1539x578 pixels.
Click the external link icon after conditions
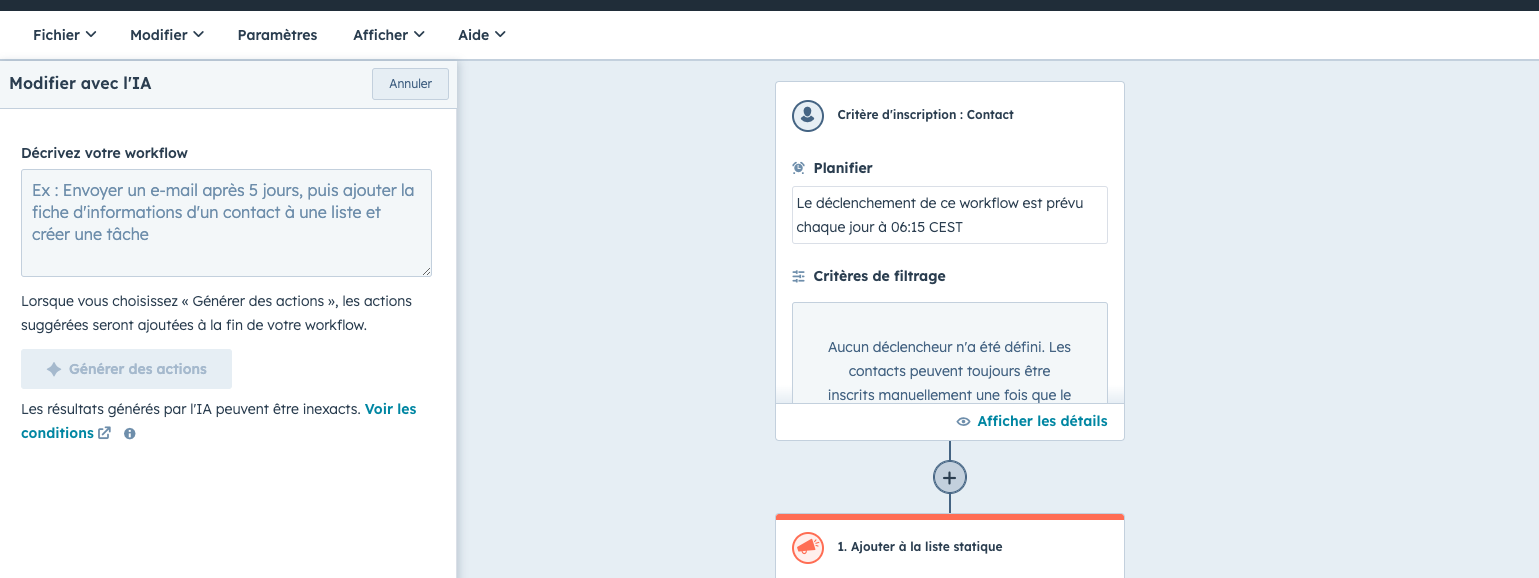pos(104,433)
